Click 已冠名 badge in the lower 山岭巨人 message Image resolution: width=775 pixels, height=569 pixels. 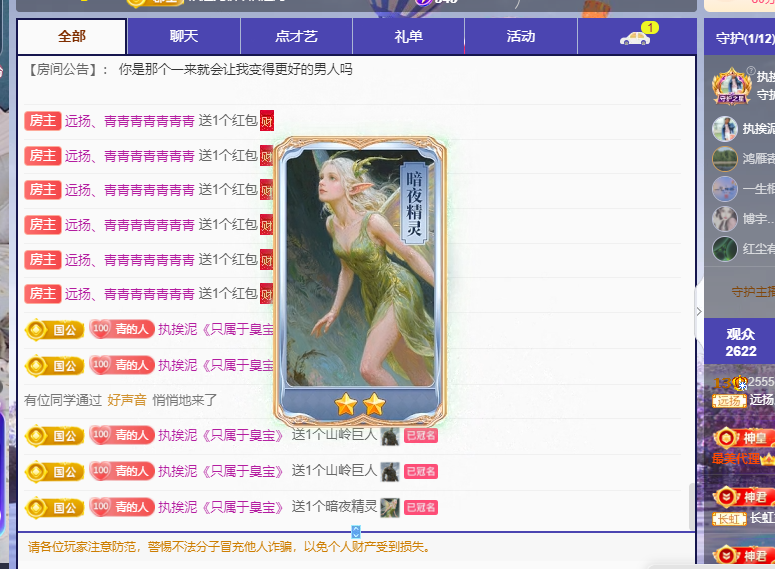click(x=421, y=472)
